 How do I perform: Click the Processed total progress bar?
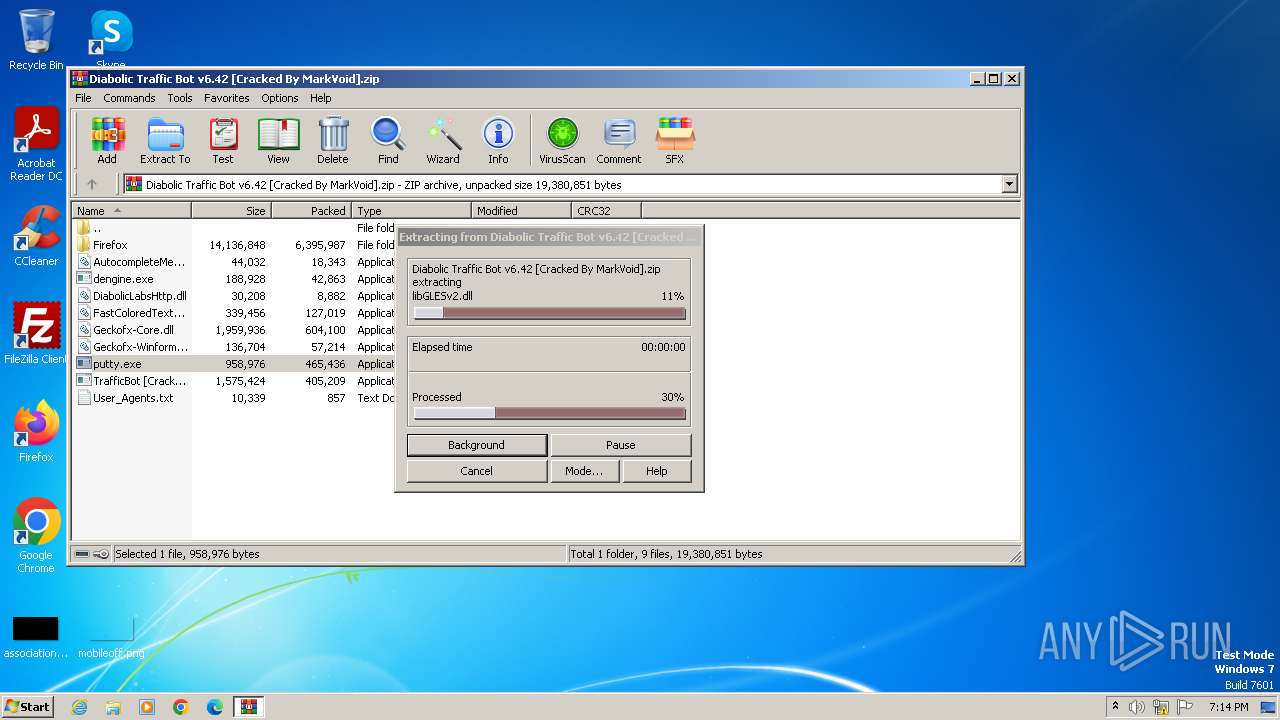[549, 413]
